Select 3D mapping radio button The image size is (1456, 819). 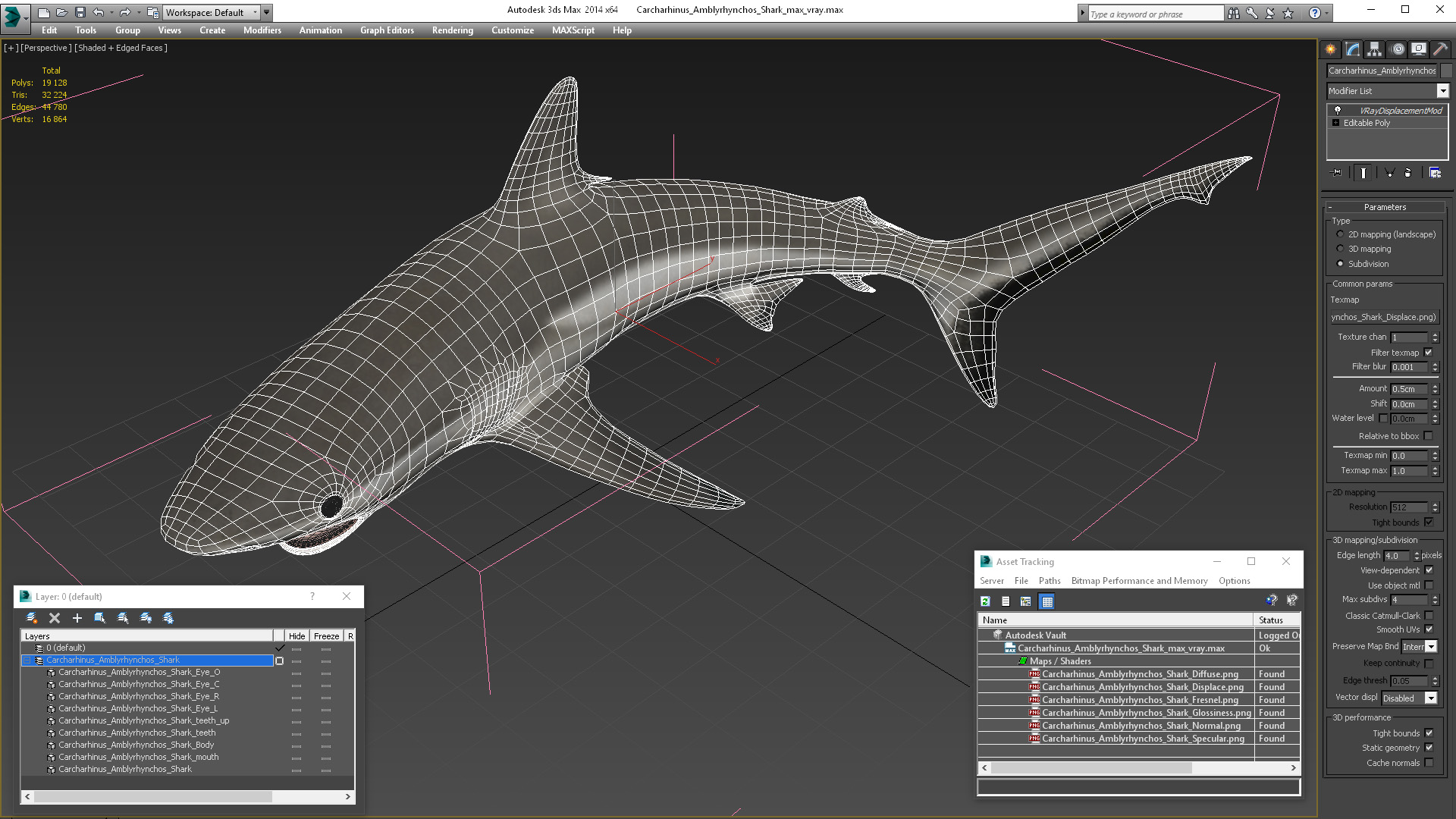tap(1340, 249)
